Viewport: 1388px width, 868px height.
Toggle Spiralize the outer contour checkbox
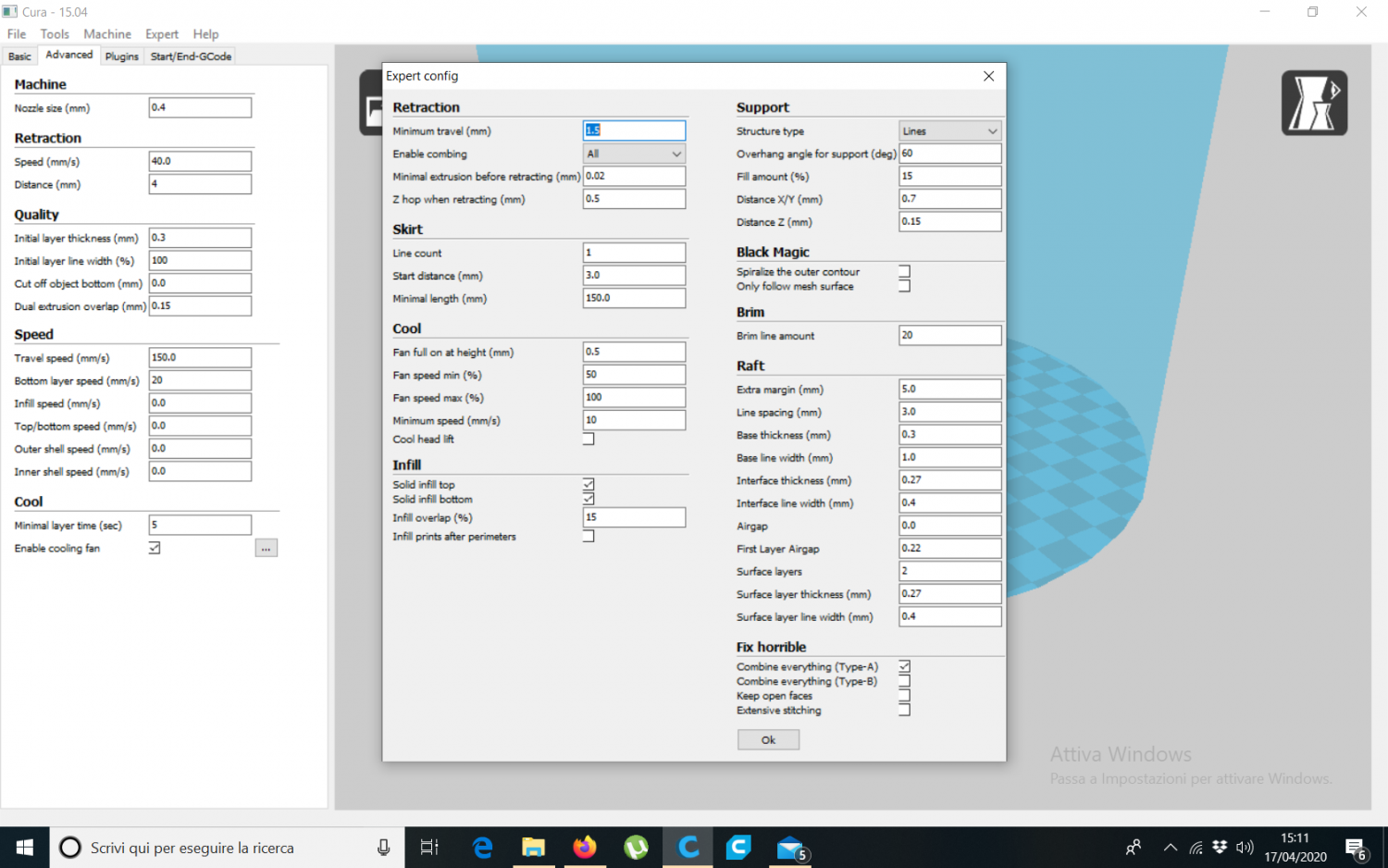pos(904,272)
